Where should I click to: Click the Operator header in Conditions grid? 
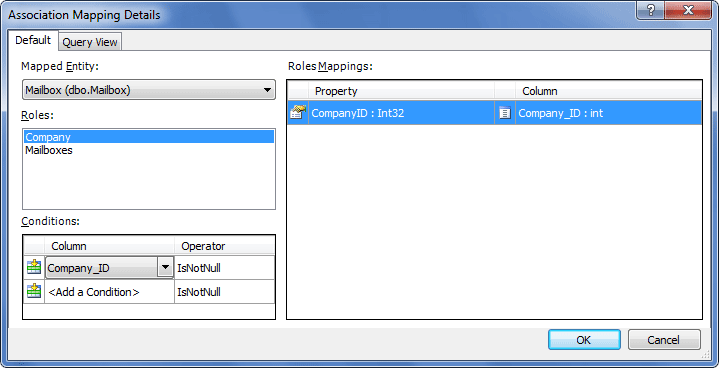[225, 246]
